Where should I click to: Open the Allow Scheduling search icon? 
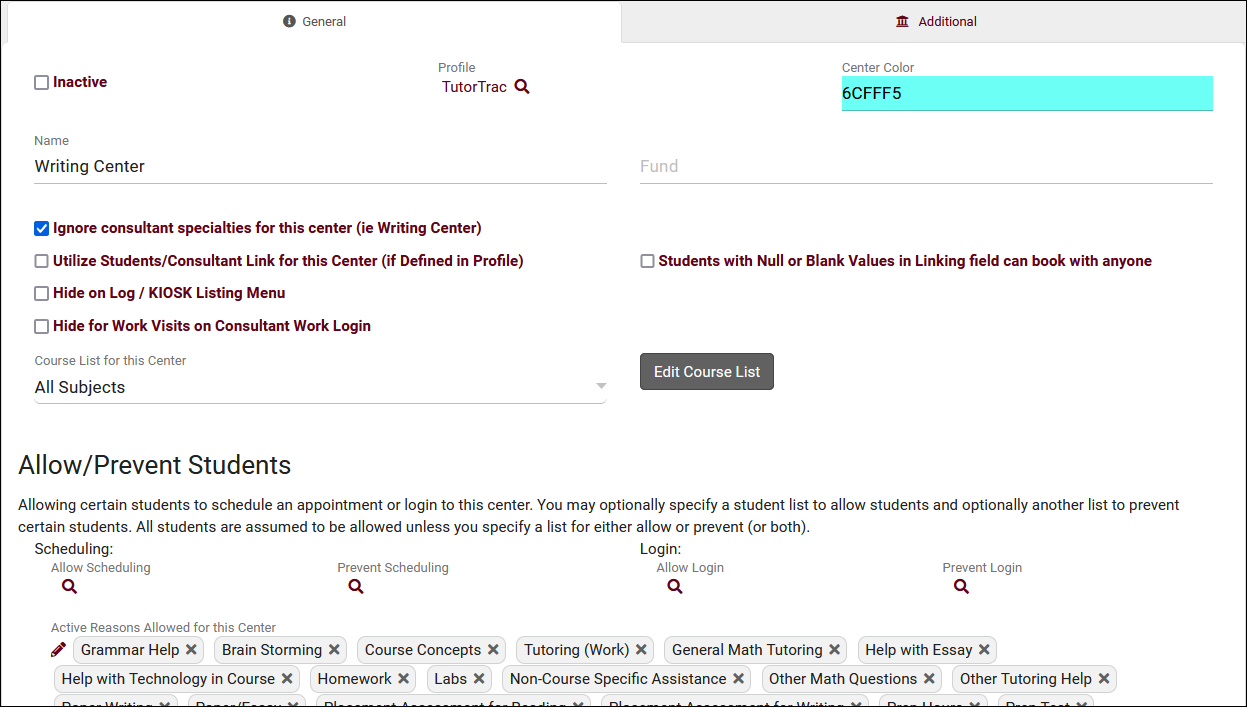(x=69, y=587)
